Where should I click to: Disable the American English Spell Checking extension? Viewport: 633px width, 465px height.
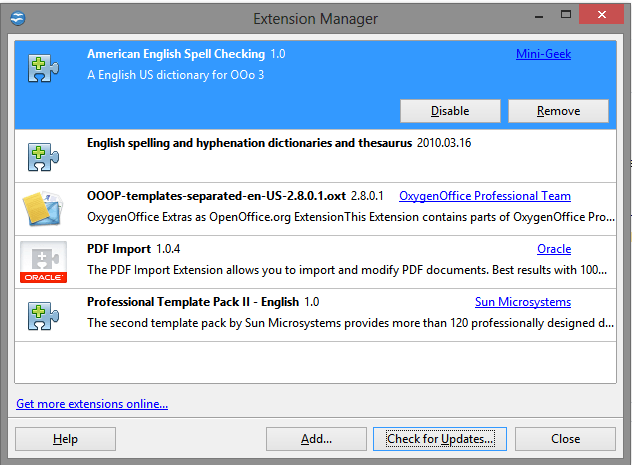coord(450,111)
